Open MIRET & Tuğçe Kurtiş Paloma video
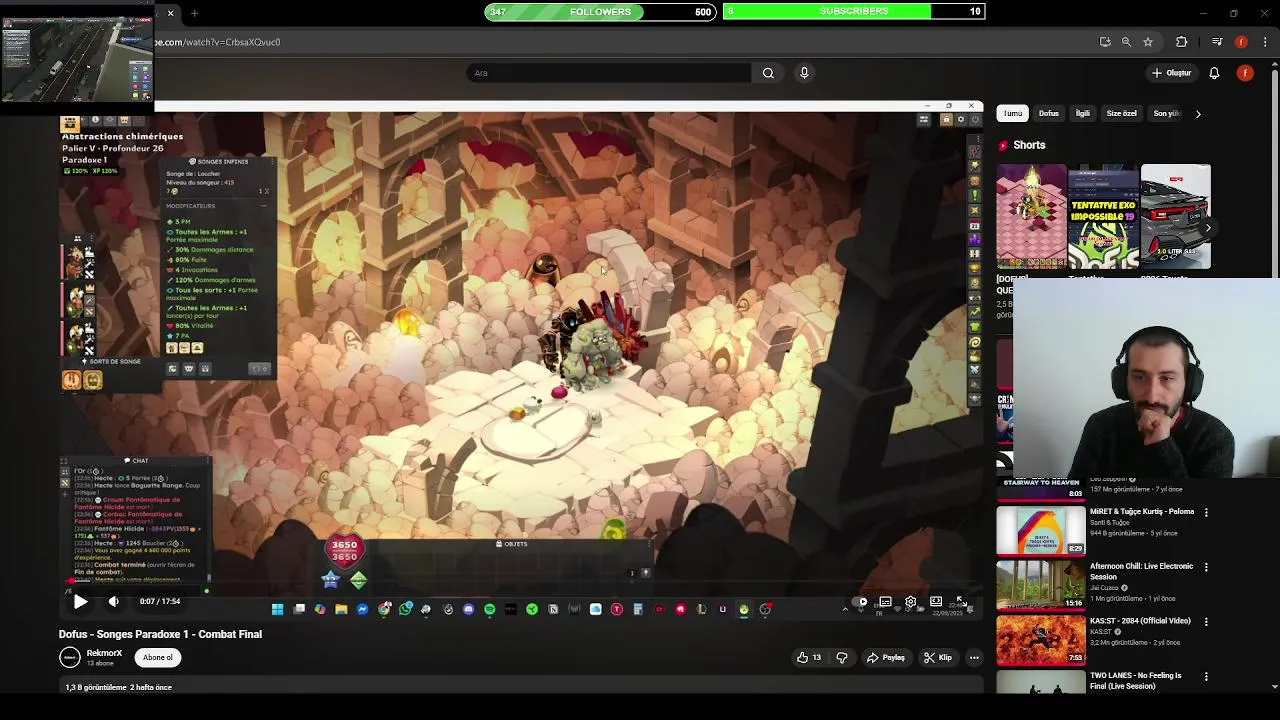The width and height of the screenshot is (1280, 720). [1040, 530]
